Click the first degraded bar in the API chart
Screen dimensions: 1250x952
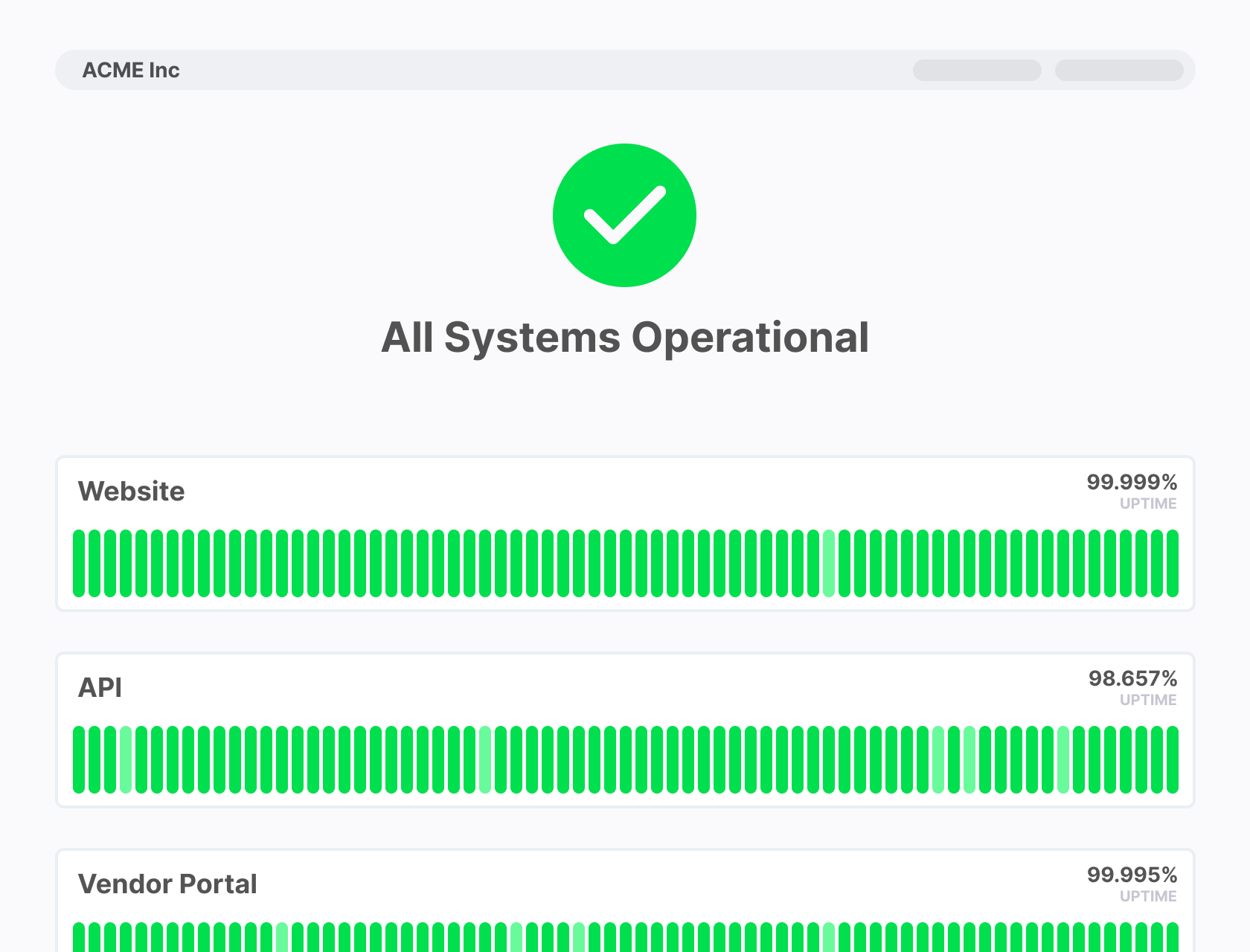[127, 759]
